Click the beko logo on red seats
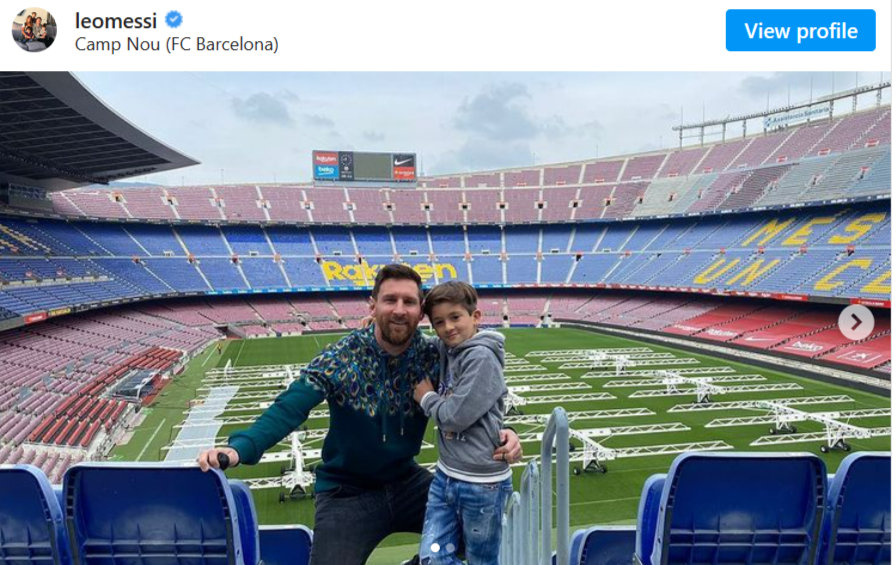The image size is (896, 565). (x=806, y=346)
